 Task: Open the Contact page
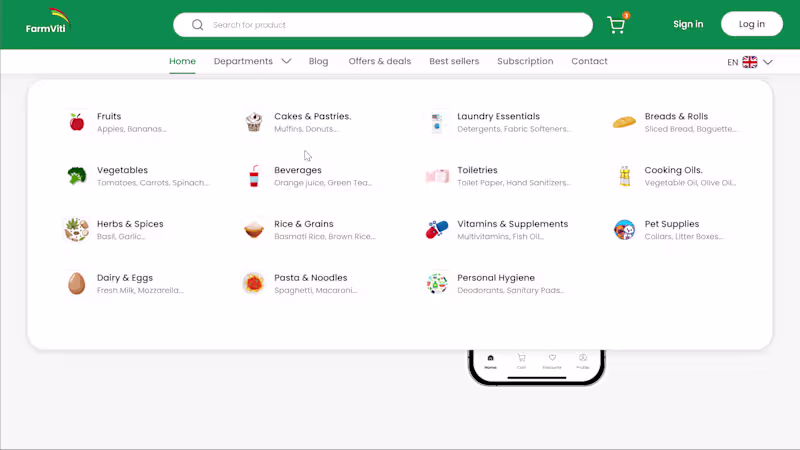pyautogui.click(x=589, y=61)
